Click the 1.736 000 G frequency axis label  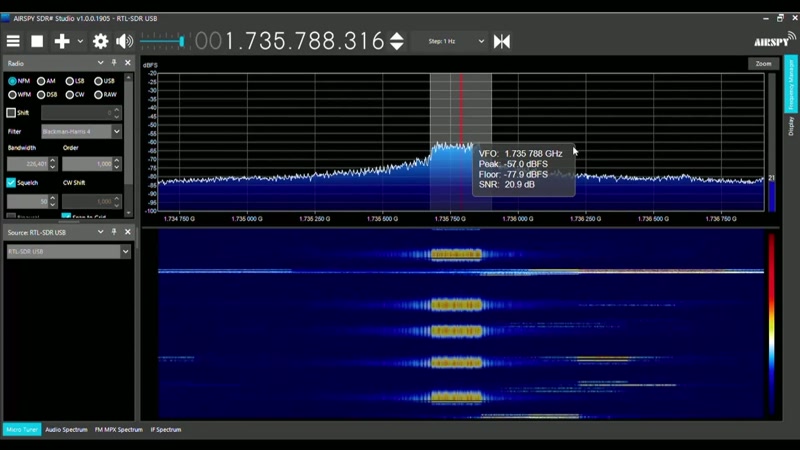(518, 219)
